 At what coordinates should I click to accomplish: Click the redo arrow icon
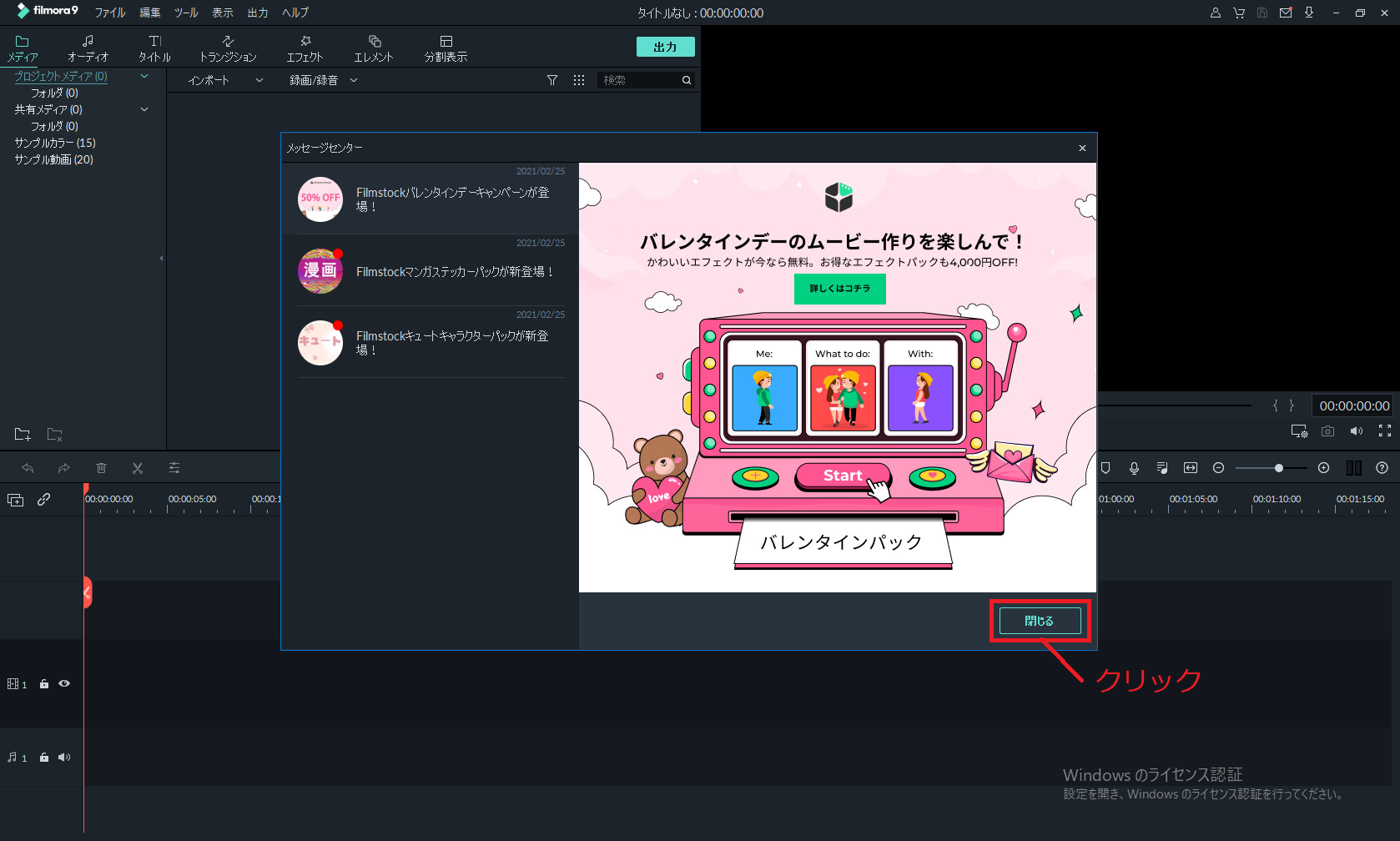[x=64, y=468]
